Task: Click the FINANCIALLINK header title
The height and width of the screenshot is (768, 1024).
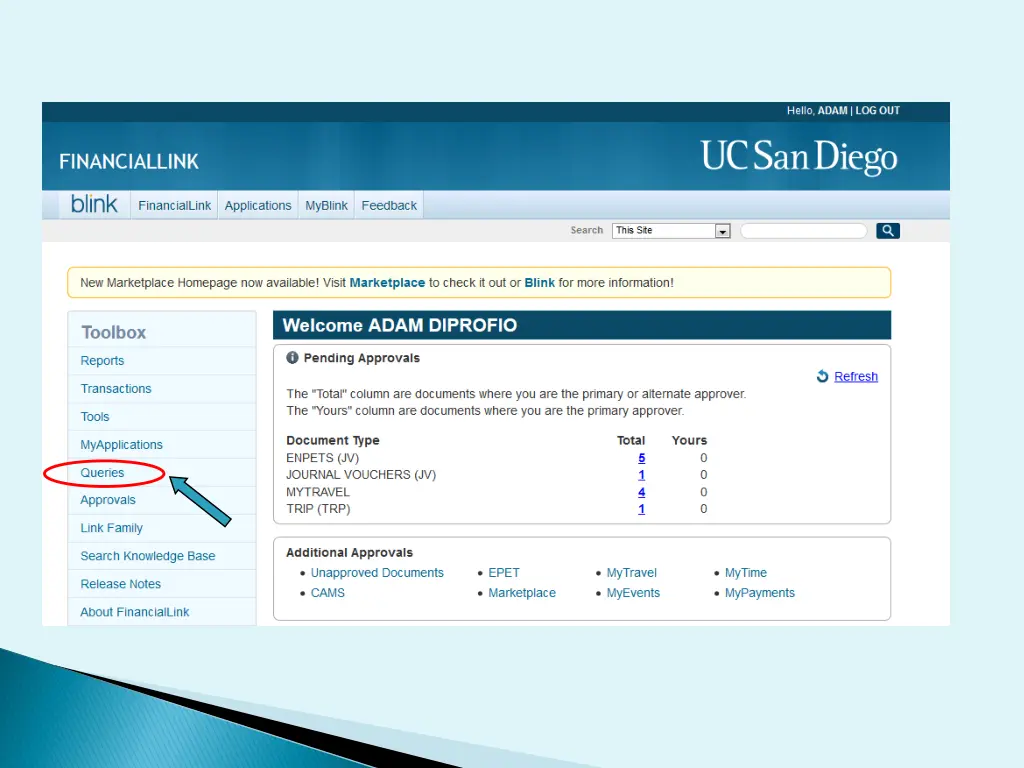Action: coord(129,162)
